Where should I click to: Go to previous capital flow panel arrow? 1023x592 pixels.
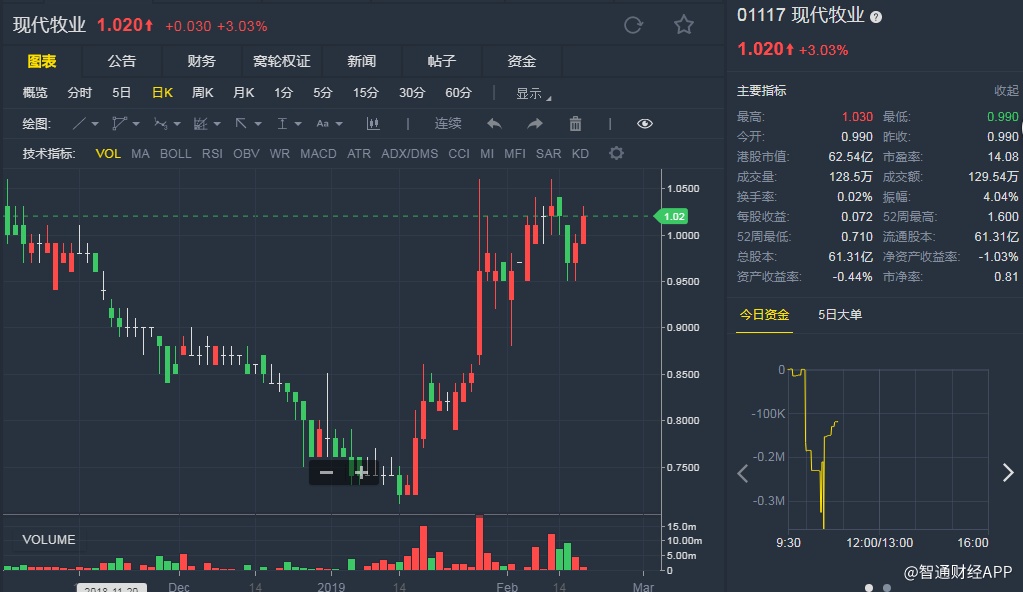(x=742, y=473)
